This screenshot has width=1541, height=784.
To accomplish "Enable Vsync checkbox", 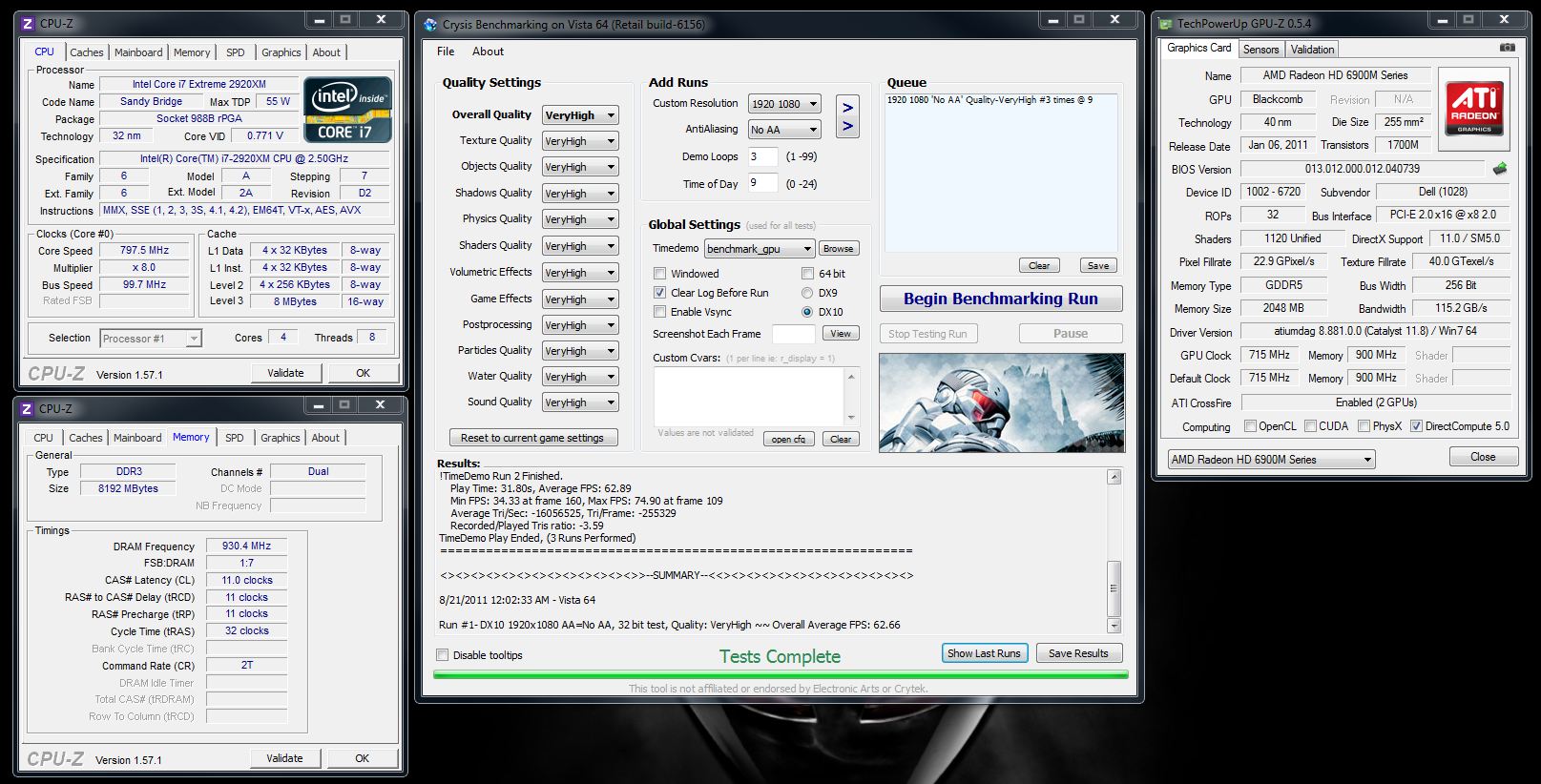I will (659, 312).
